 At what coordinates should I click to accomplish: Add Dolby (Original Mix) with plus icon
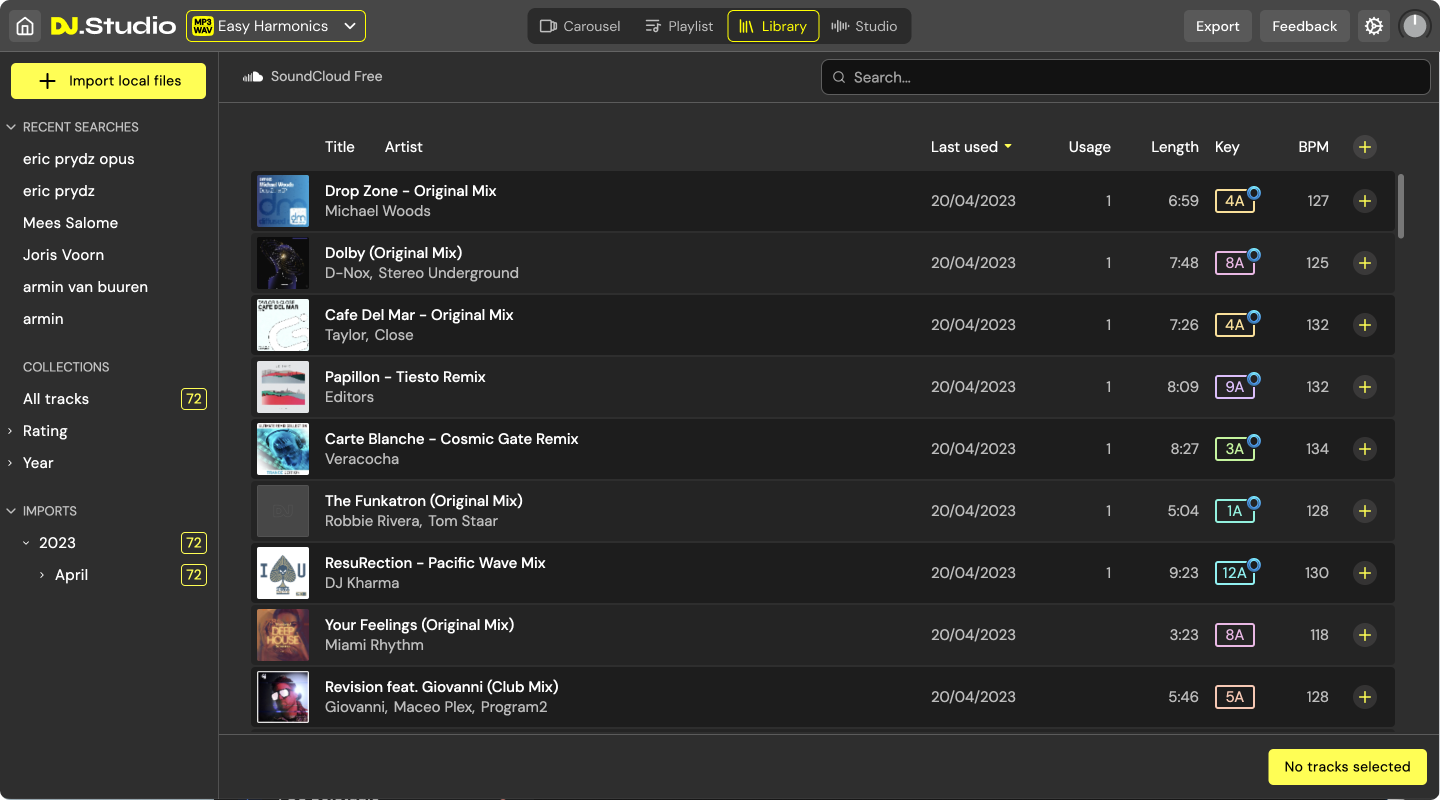1365,263
